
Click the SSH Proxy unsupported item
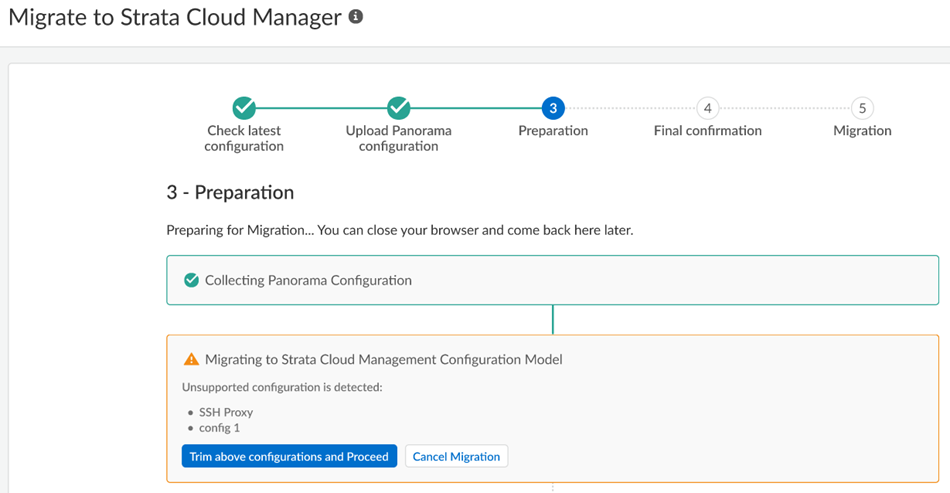pos(226,412)
